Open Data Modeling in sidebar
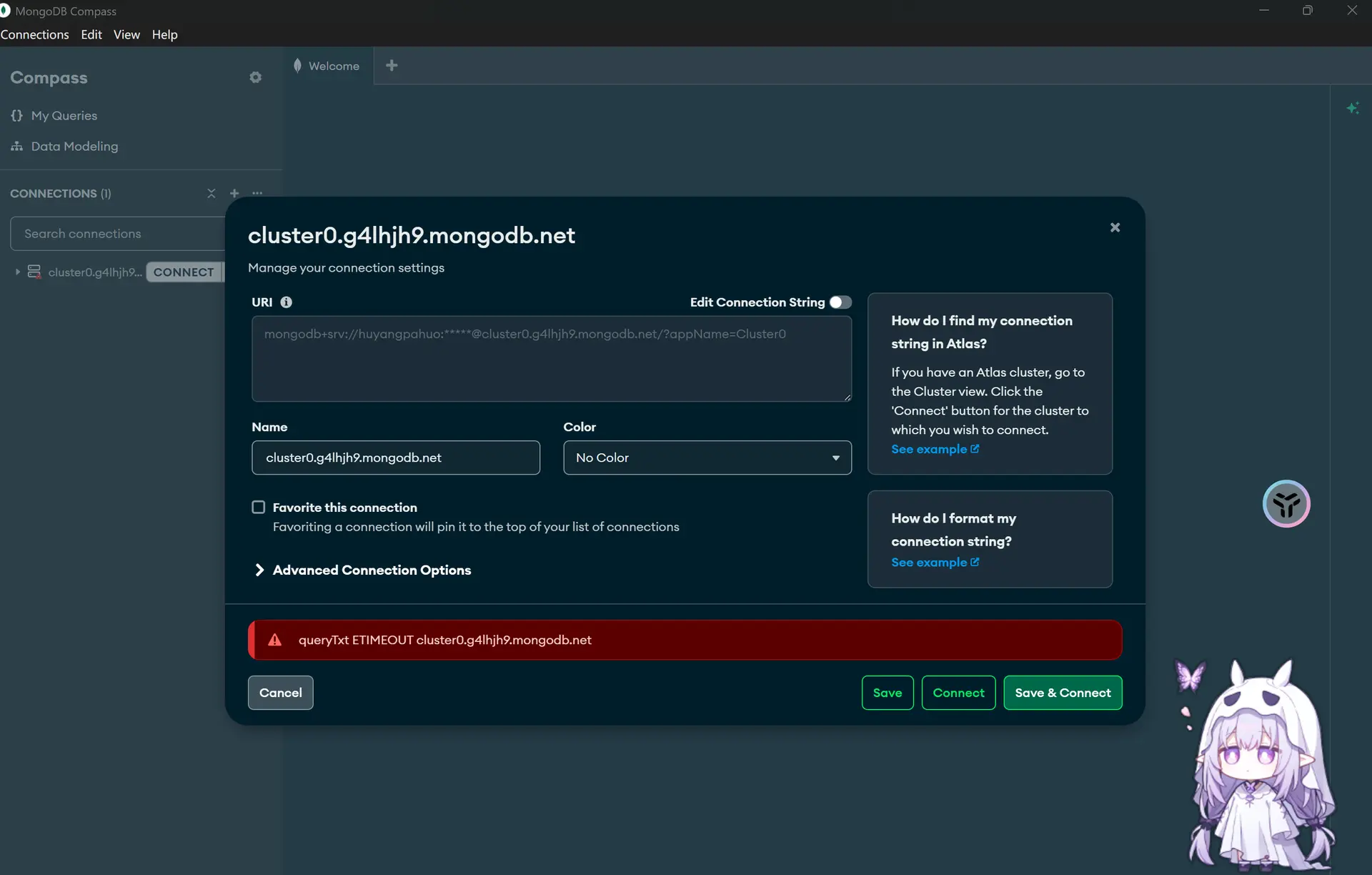Screen dimensions: 1372x875 74,146
